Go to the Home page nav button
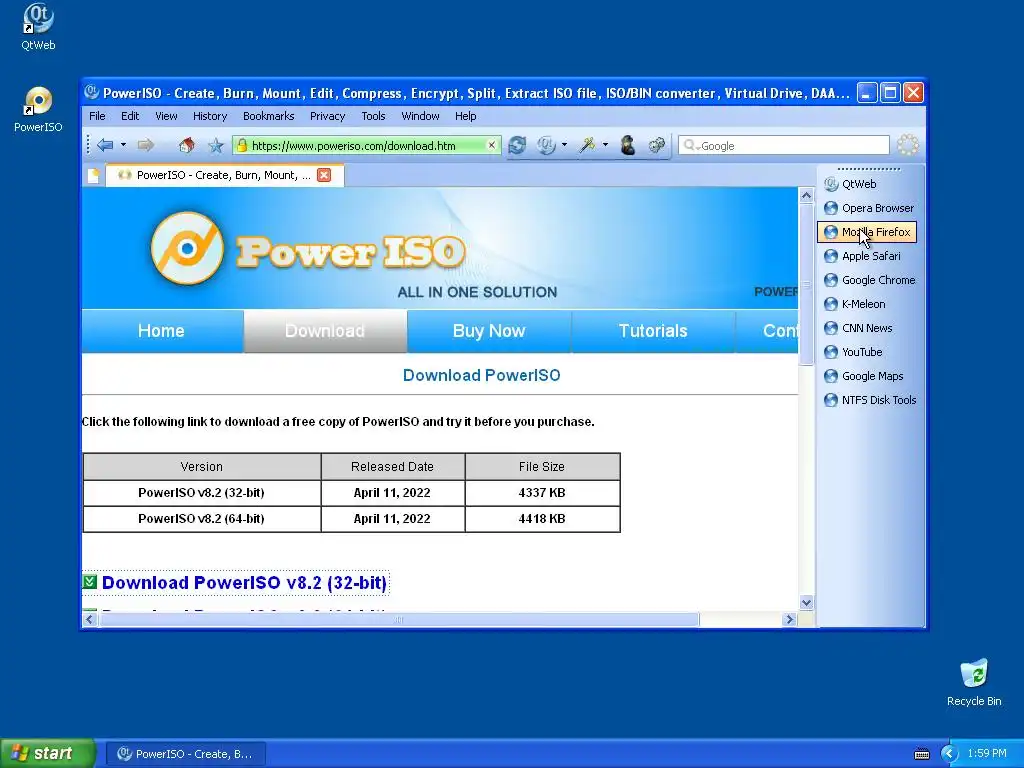The height and width of the screenshot is (768, 1024). coord(161,331)
